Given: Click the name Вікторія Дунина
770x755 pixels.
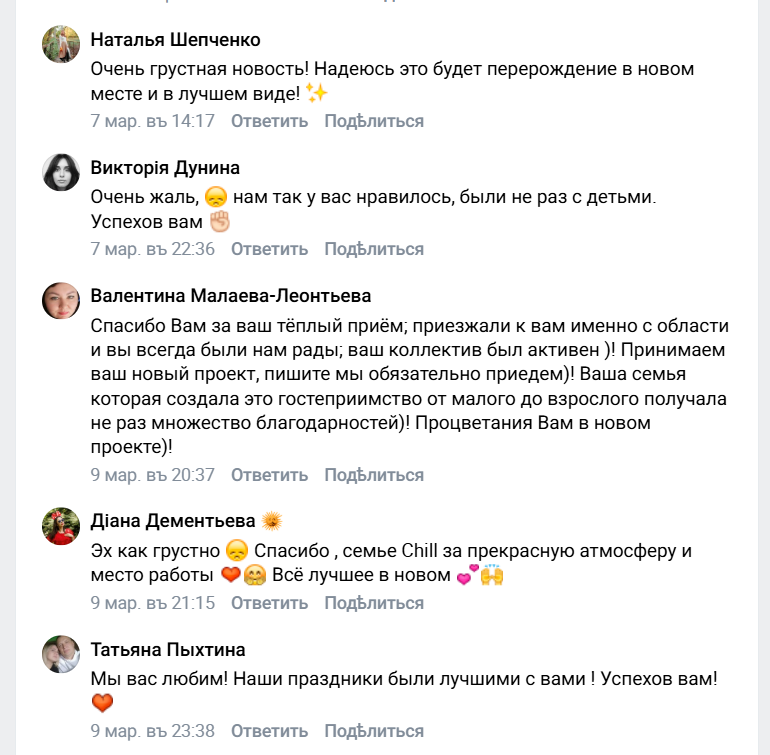Looking at the screenshot, I should (165, 168).
